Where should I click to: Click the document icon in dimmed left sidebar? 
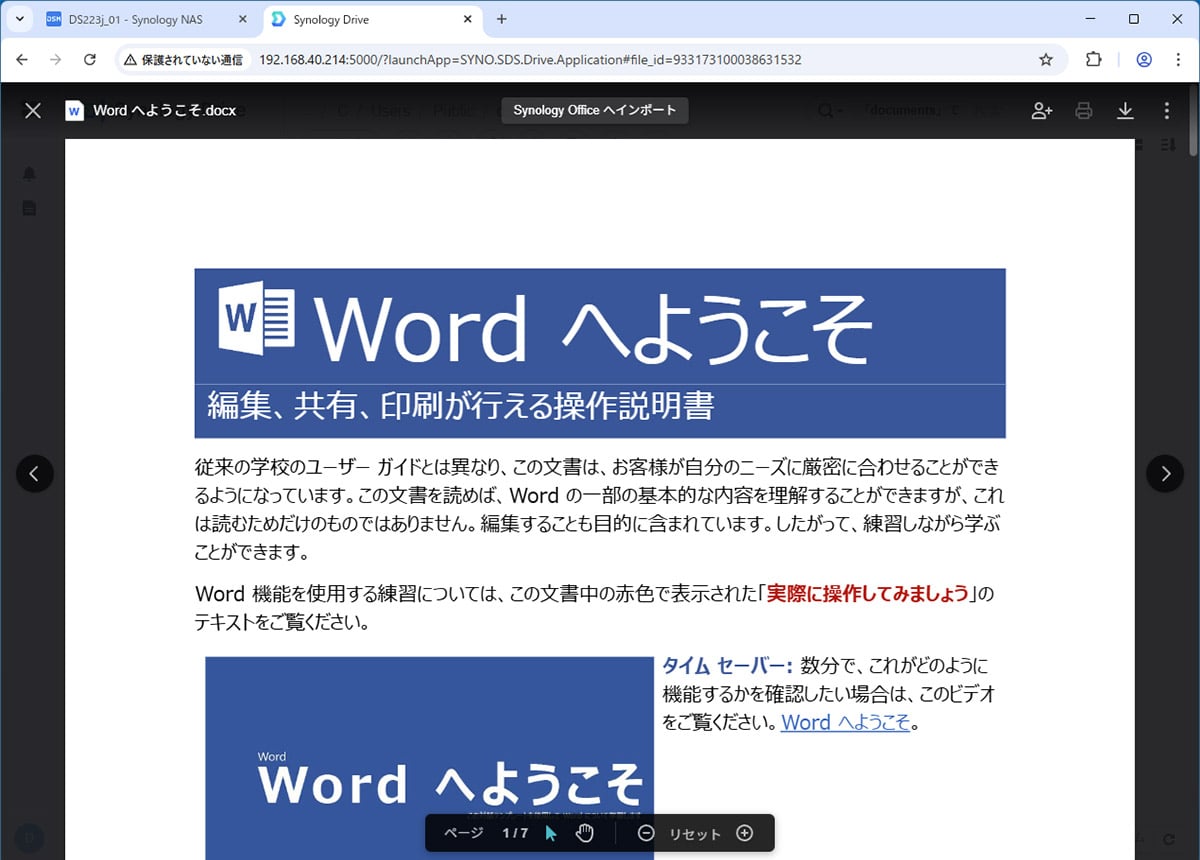(30, 208)
